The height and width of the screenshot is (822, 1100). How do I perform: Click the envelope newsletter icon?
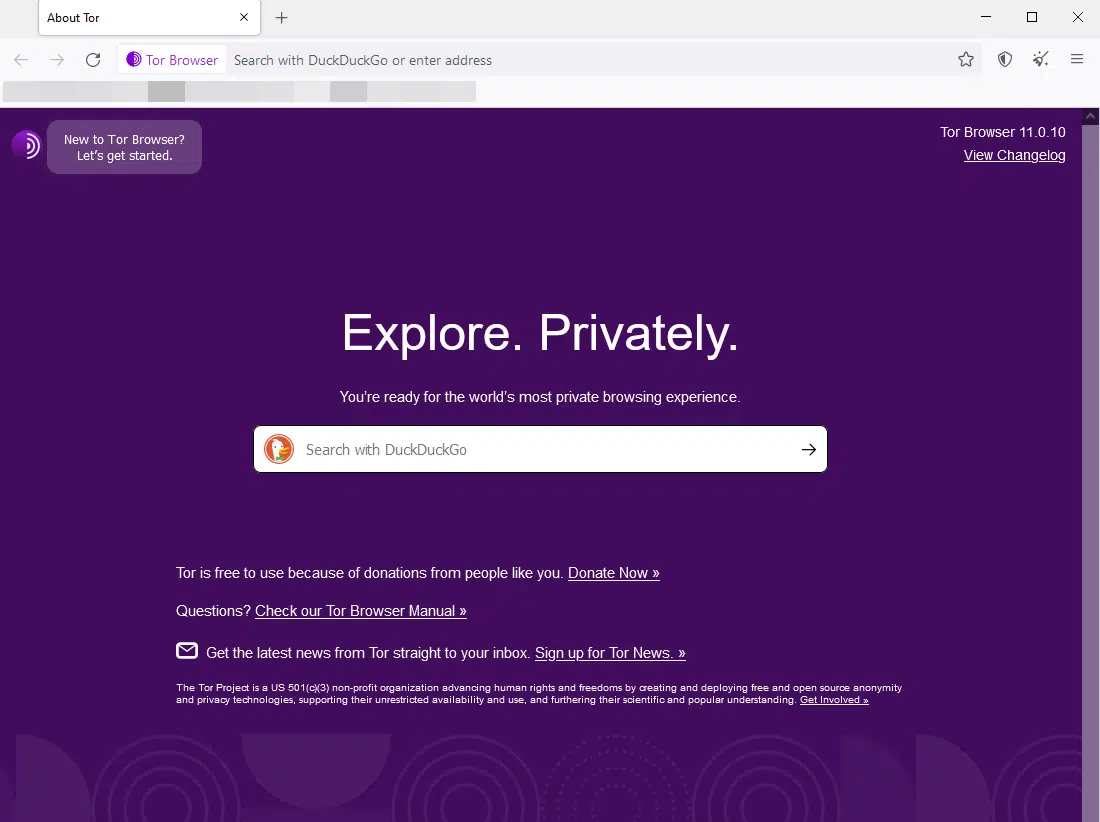187,651
